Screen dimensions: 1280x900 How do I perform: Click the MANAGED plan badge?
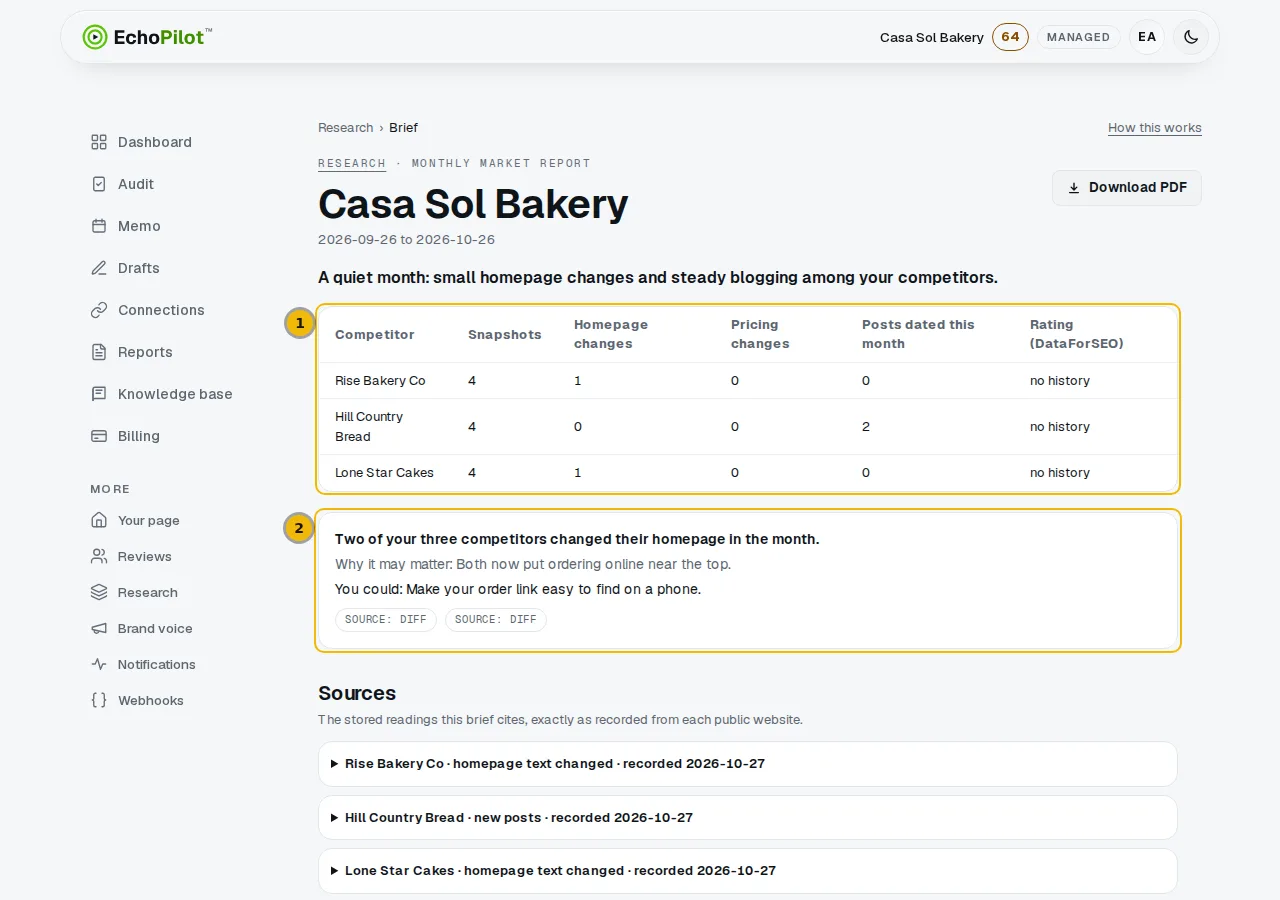tap(1078, 37)
